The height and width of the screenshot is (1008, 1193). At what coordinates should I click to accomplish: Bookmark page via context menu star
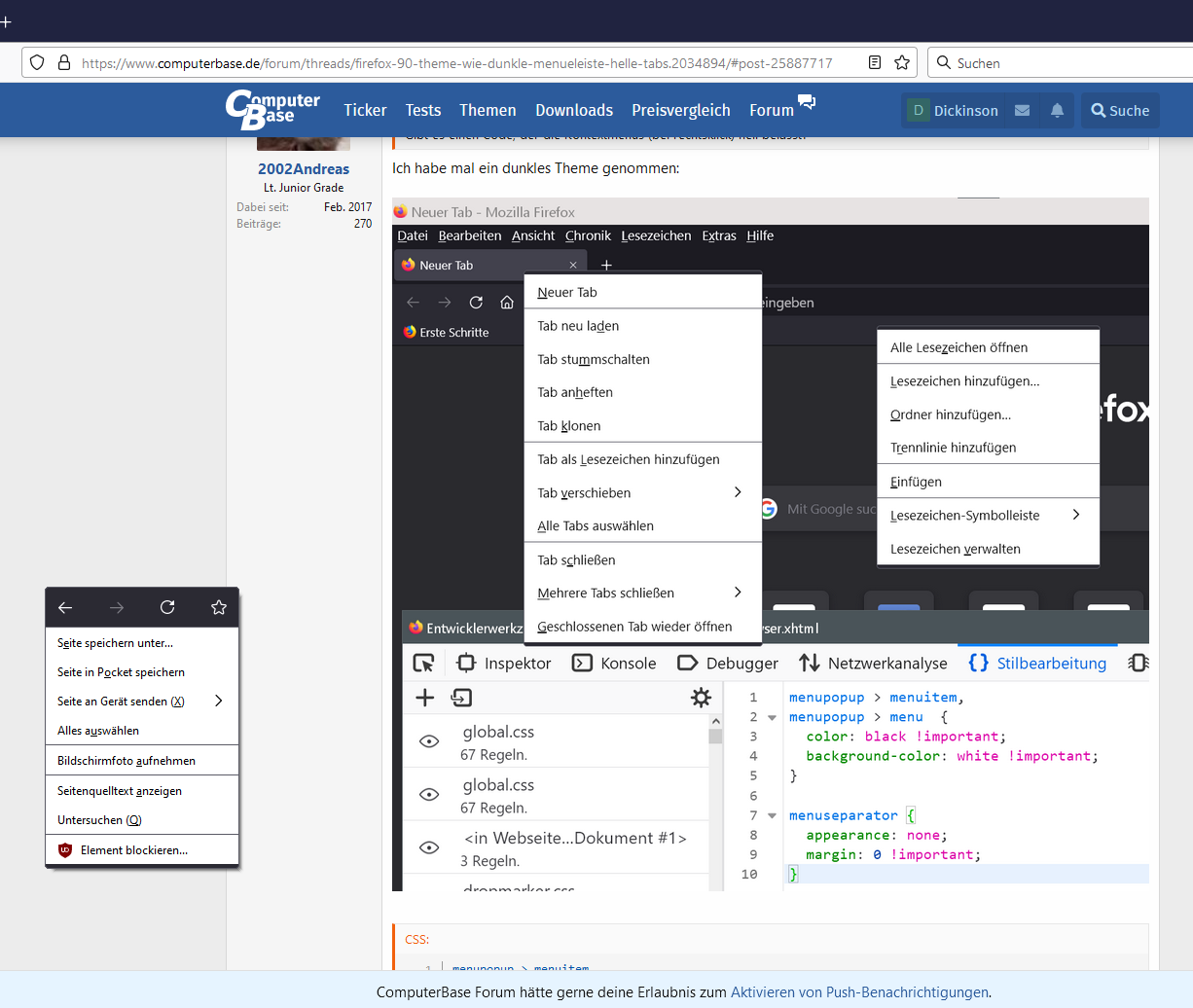click(219, 607)
